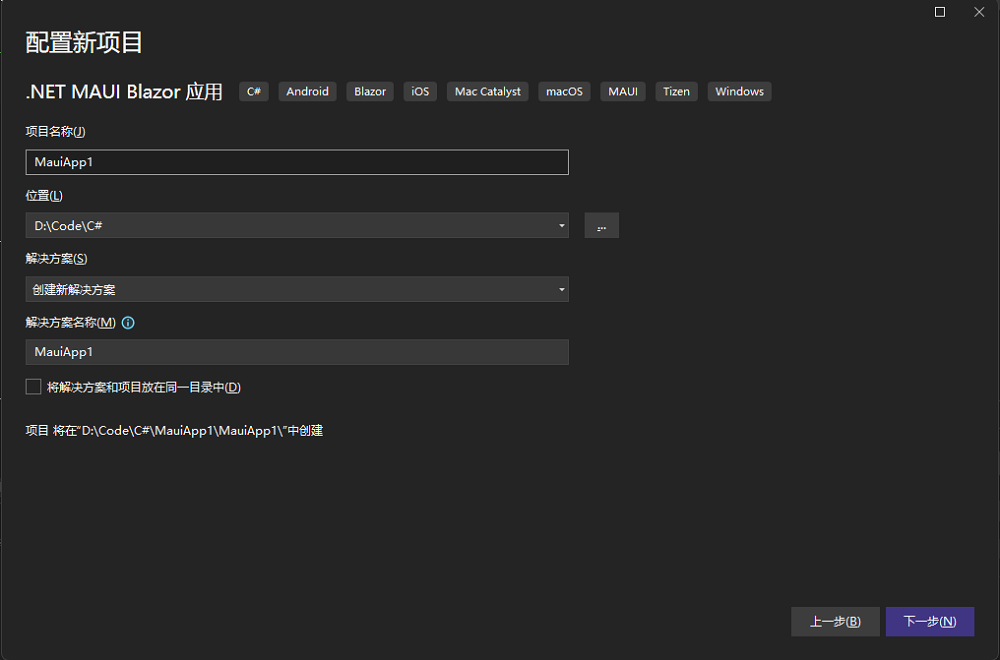
Task: Click the project creation path text
Action: (174, 430)
